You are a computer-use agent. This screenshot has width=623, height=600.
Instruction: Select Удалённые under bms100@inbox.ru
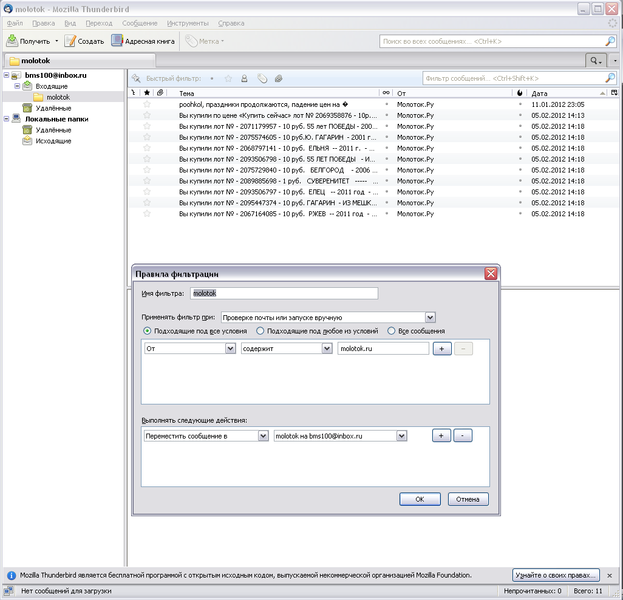[x=53, y=108]
